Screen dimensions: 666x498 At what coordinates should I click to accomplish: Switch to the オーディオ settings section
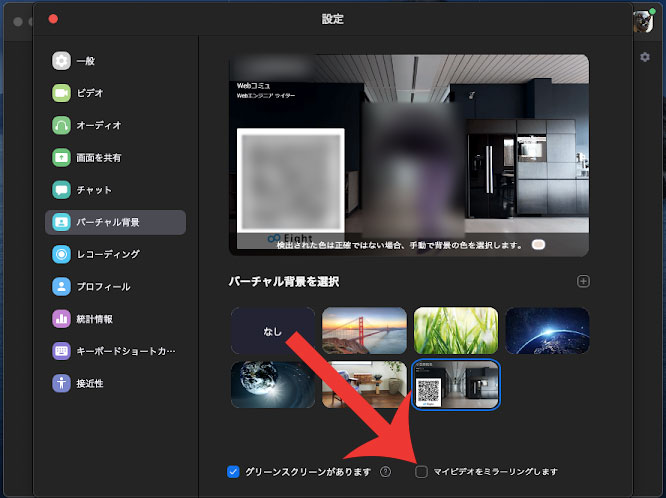pos(116,125)
